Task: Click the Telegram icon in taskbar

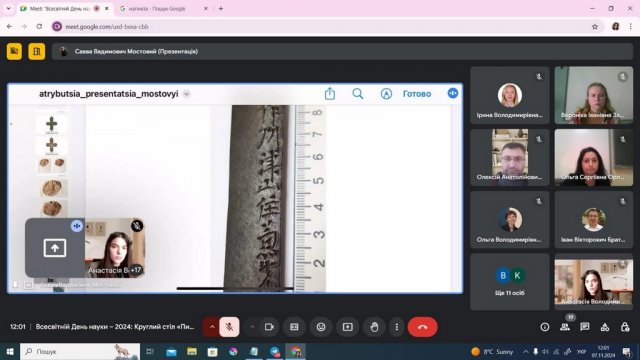Action: tap(275, 351)
